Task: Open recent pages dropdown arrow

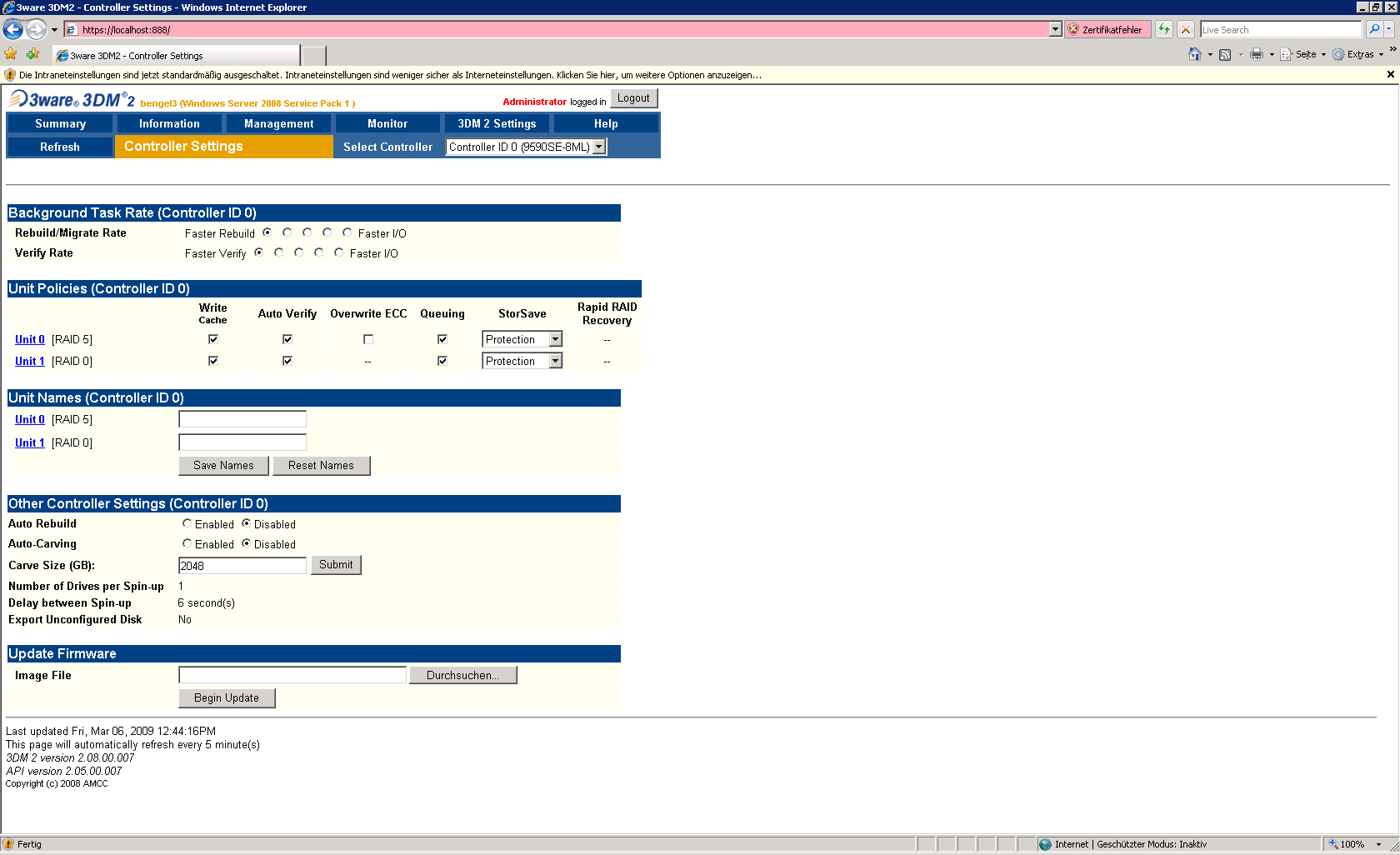Action: point(54,30)
